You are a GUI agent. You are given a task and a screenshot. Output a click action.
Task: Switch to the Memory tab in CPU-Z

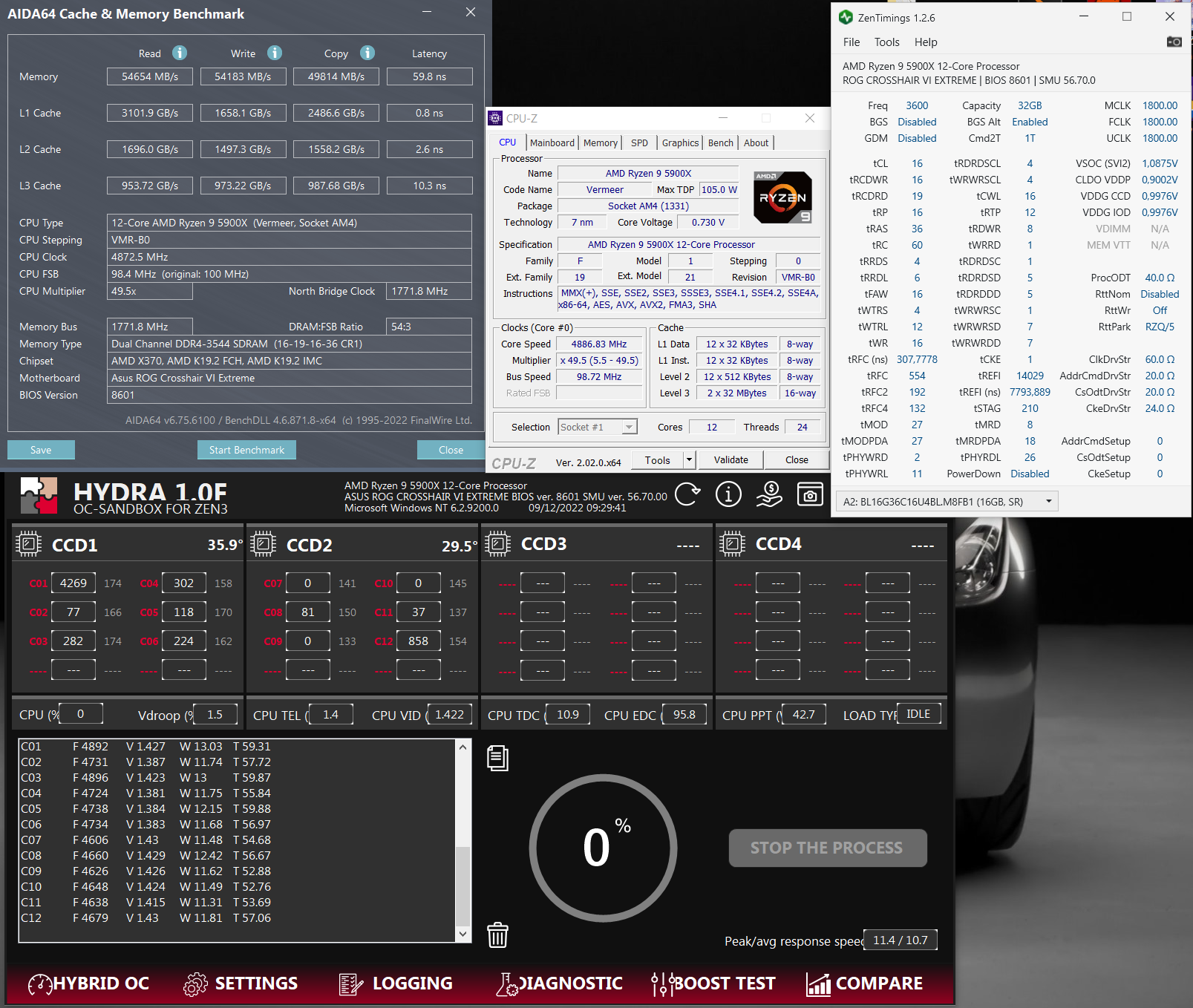(x=600, y=143)
